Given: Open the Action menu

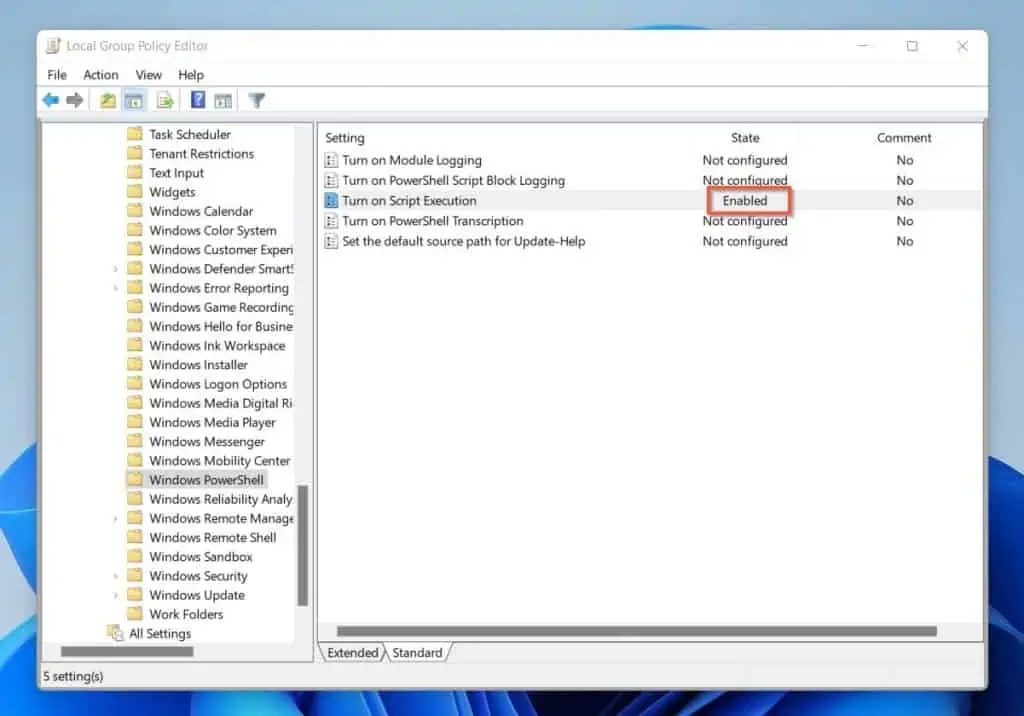Looking at the screenshot, I should tap(101, 74).
